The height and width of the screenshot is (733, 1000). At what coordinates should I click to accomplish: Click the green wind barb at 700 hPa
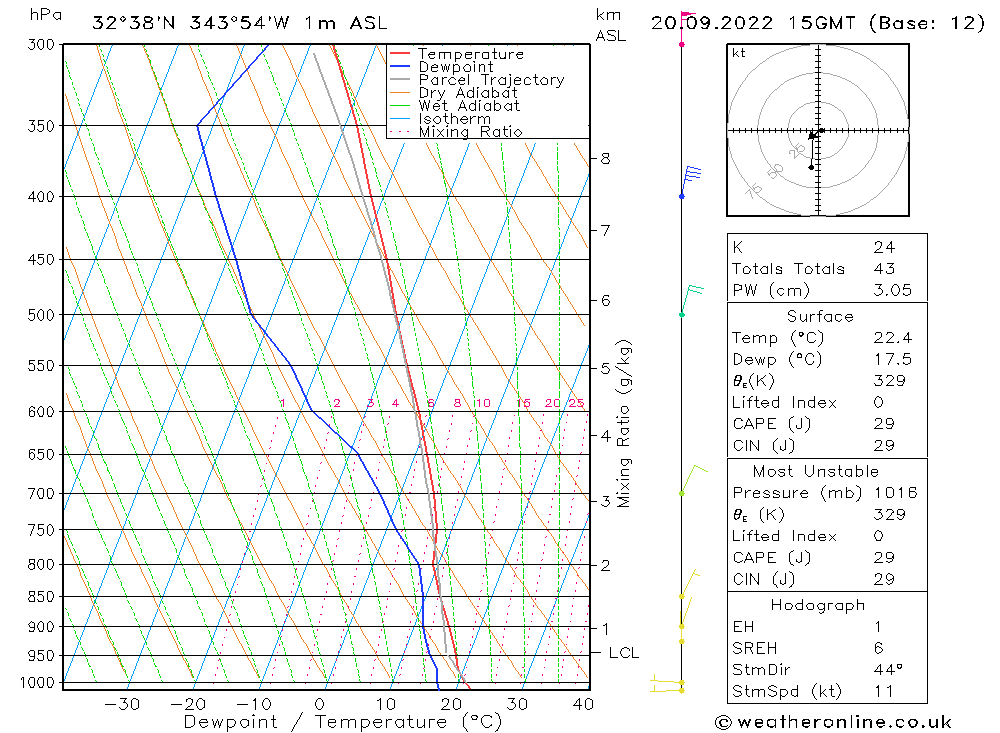coord(693,480)
